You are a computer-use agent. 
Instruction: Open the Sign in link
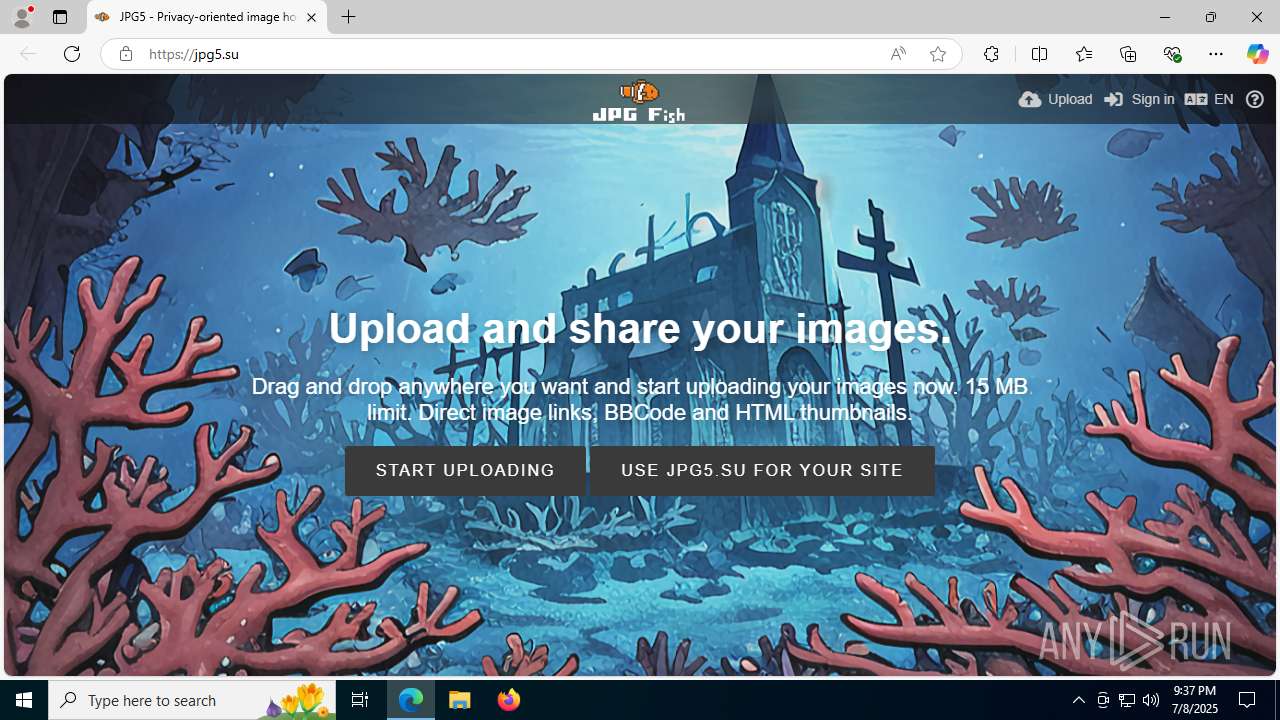[1139, 99]
